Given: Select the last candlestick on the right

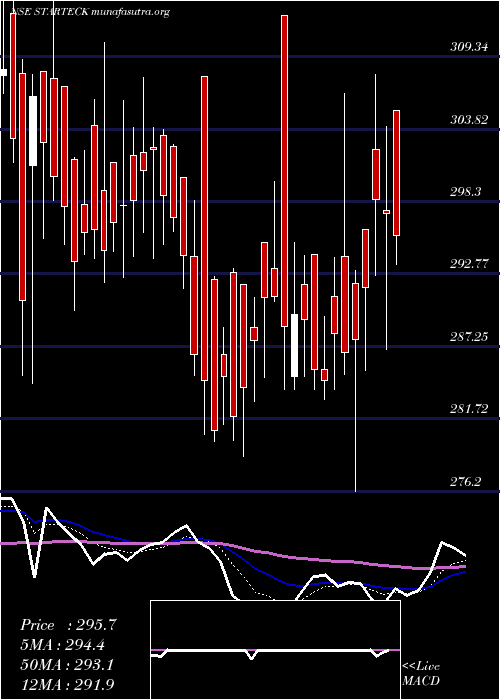Looking at the screenshot, I should point(396,173).
